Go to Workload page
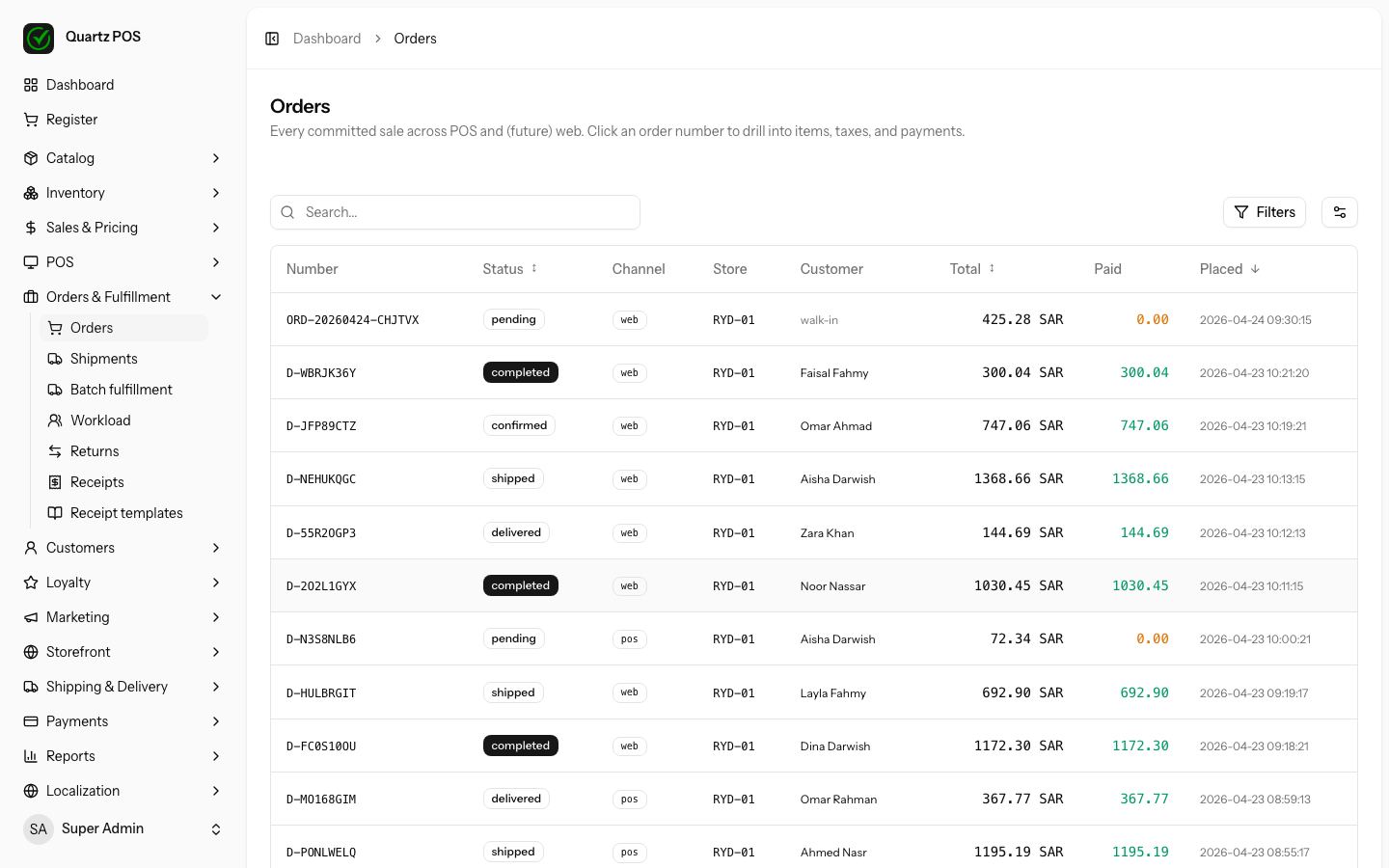Image resolution: width=1389 pixels, height=868 pixels. coord(123,420)
